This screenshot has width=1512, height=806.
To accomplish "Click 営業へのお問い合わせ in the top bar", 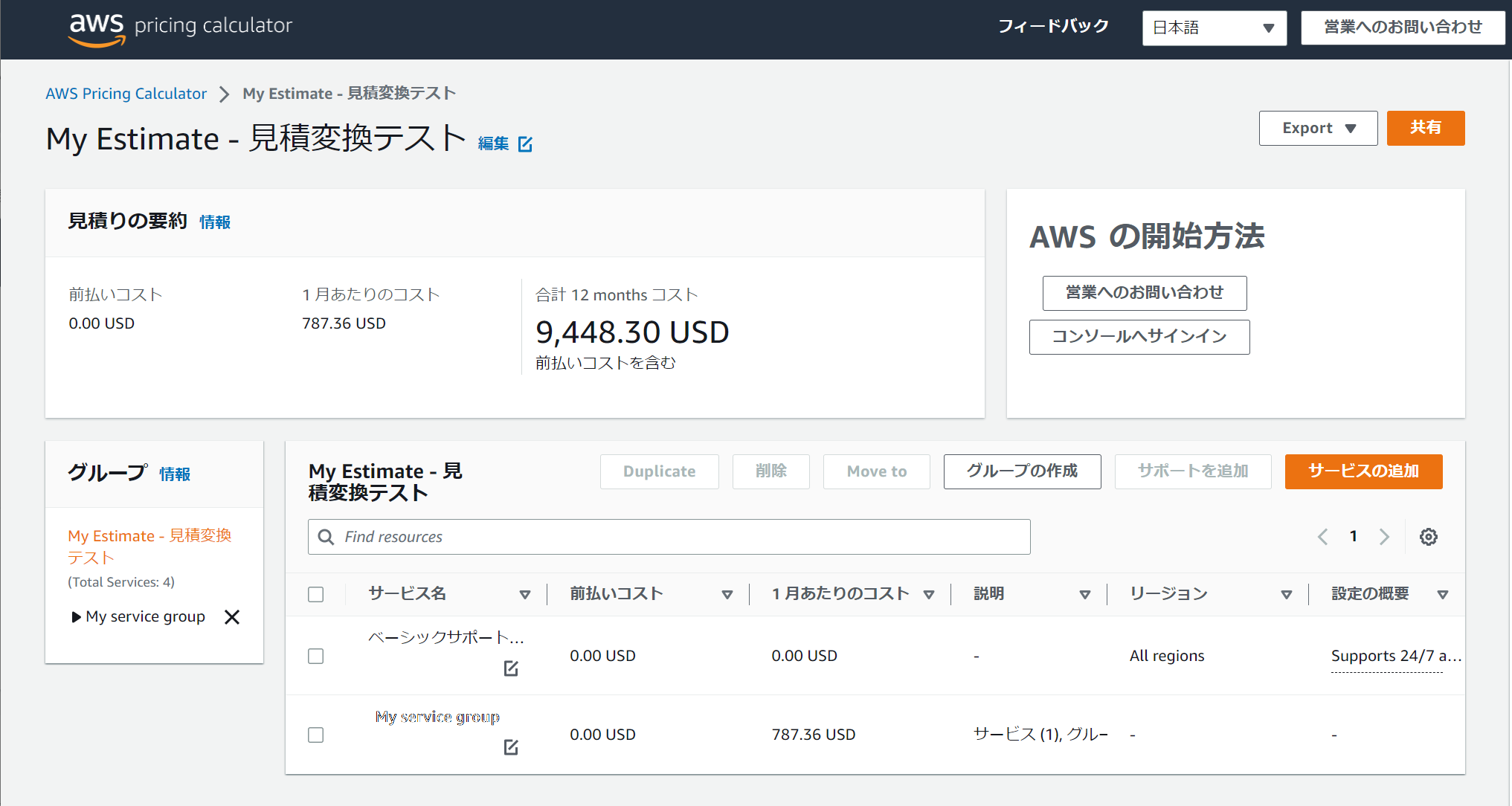I will tap(1403, 28).
